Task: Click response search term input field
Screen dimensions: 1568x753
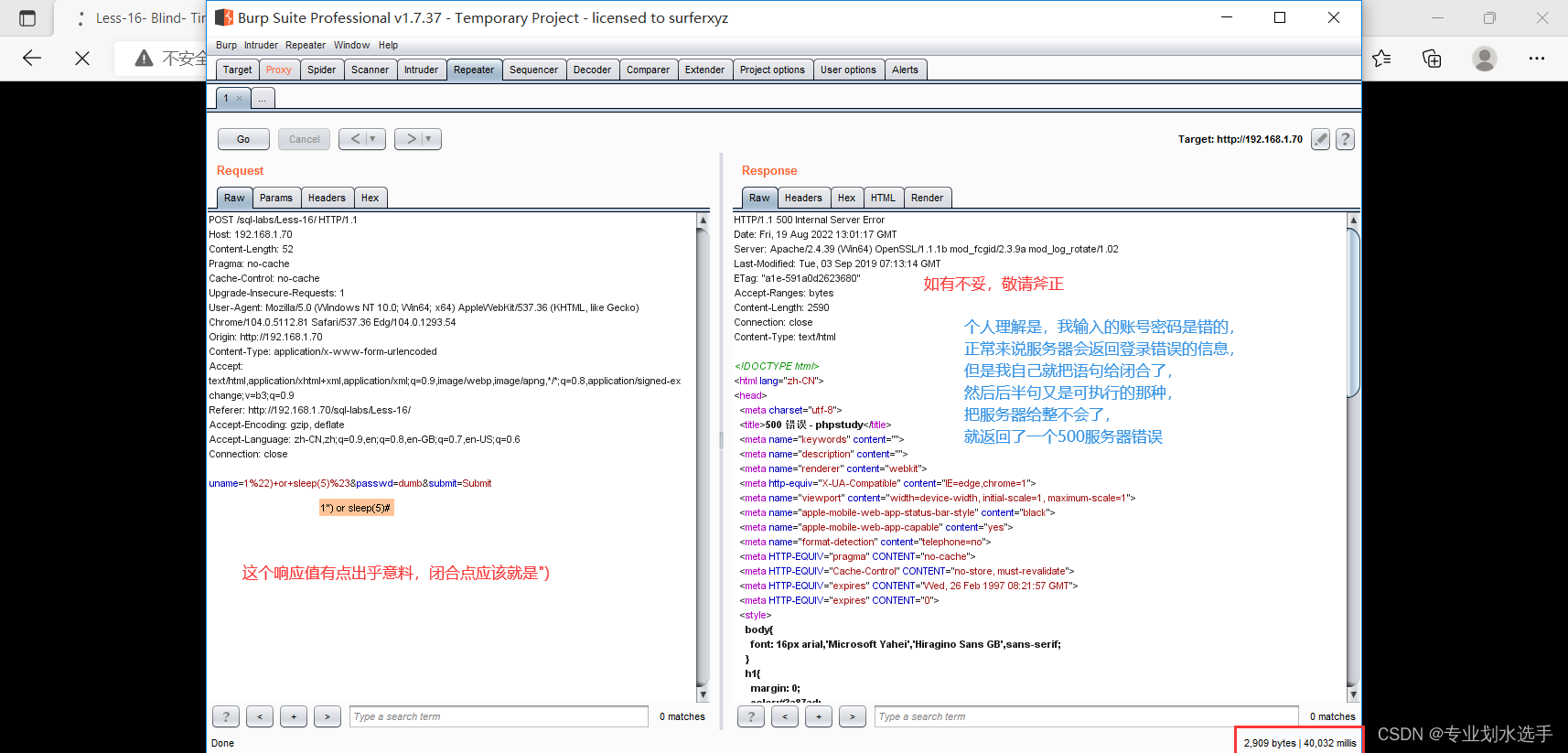Action: click(1086, 716)
